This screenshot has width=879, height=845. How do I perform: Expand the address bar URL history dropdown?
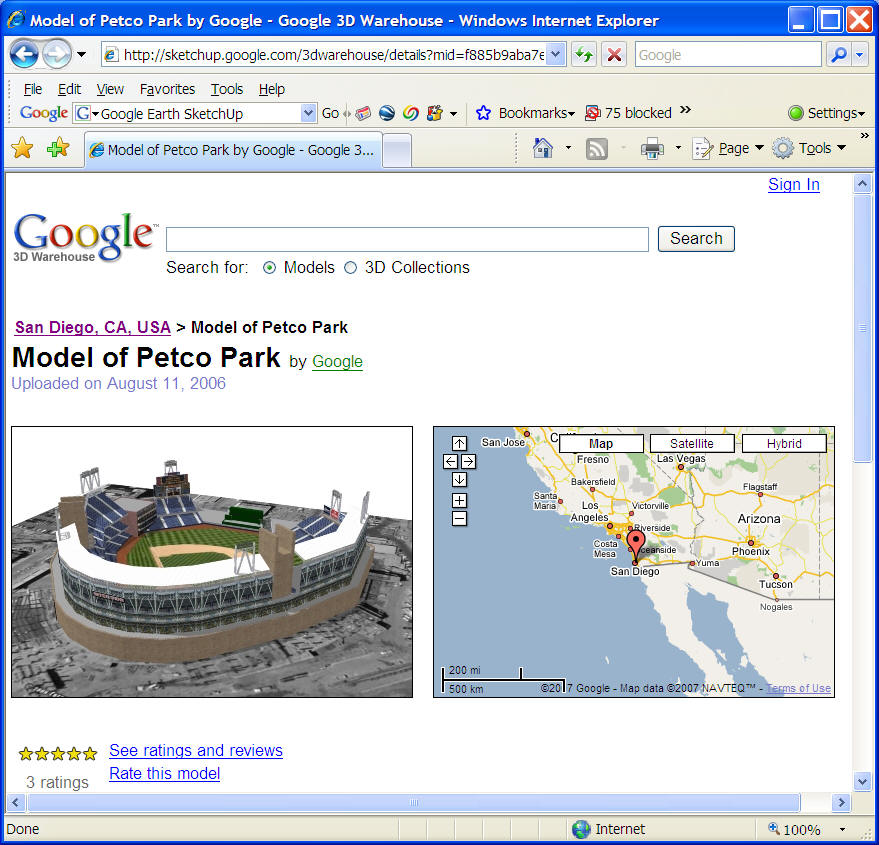tap(555, 54)
